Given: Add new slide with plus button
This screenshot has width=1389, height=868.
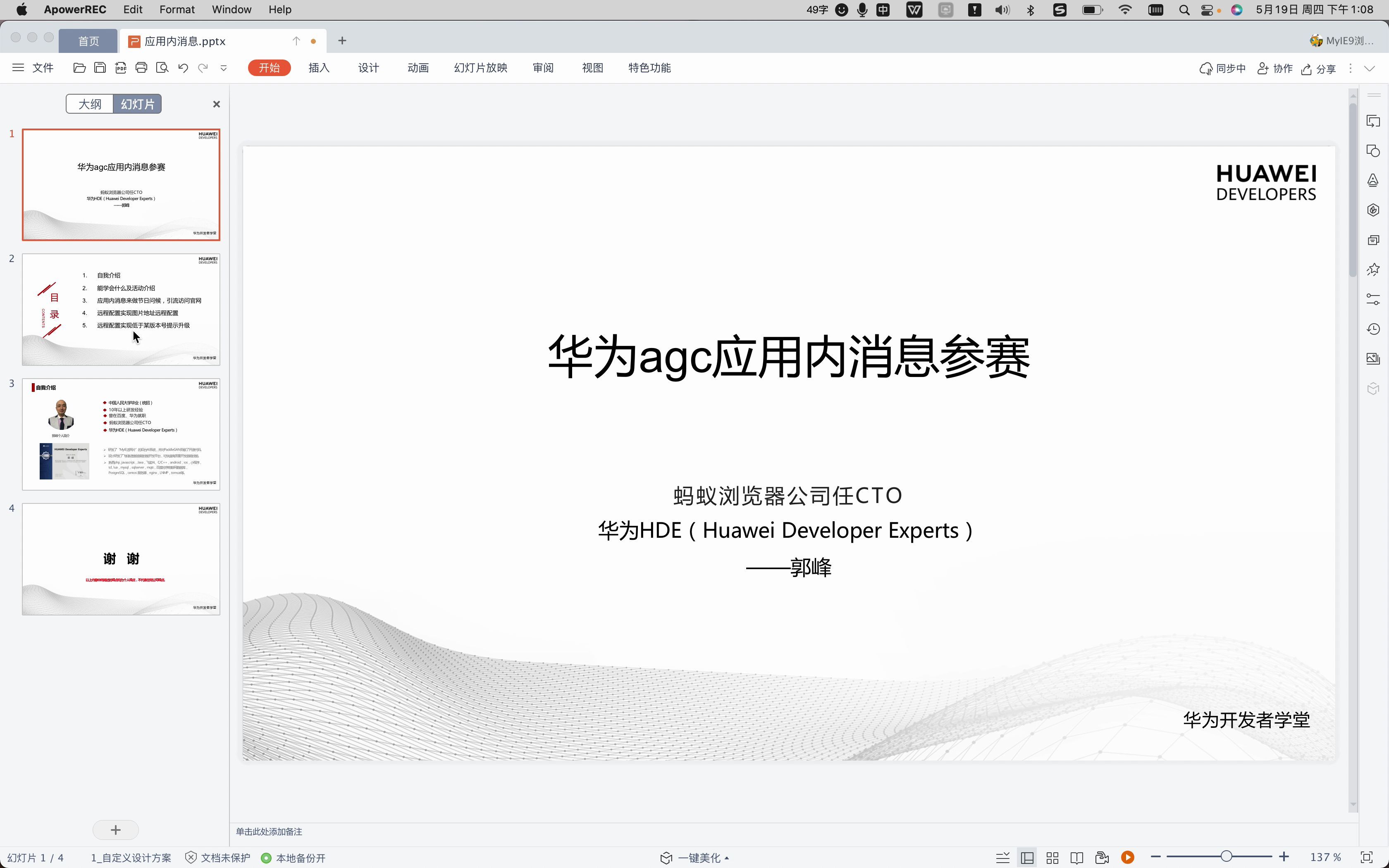Looking at the screenshot, I should (115, 830).
